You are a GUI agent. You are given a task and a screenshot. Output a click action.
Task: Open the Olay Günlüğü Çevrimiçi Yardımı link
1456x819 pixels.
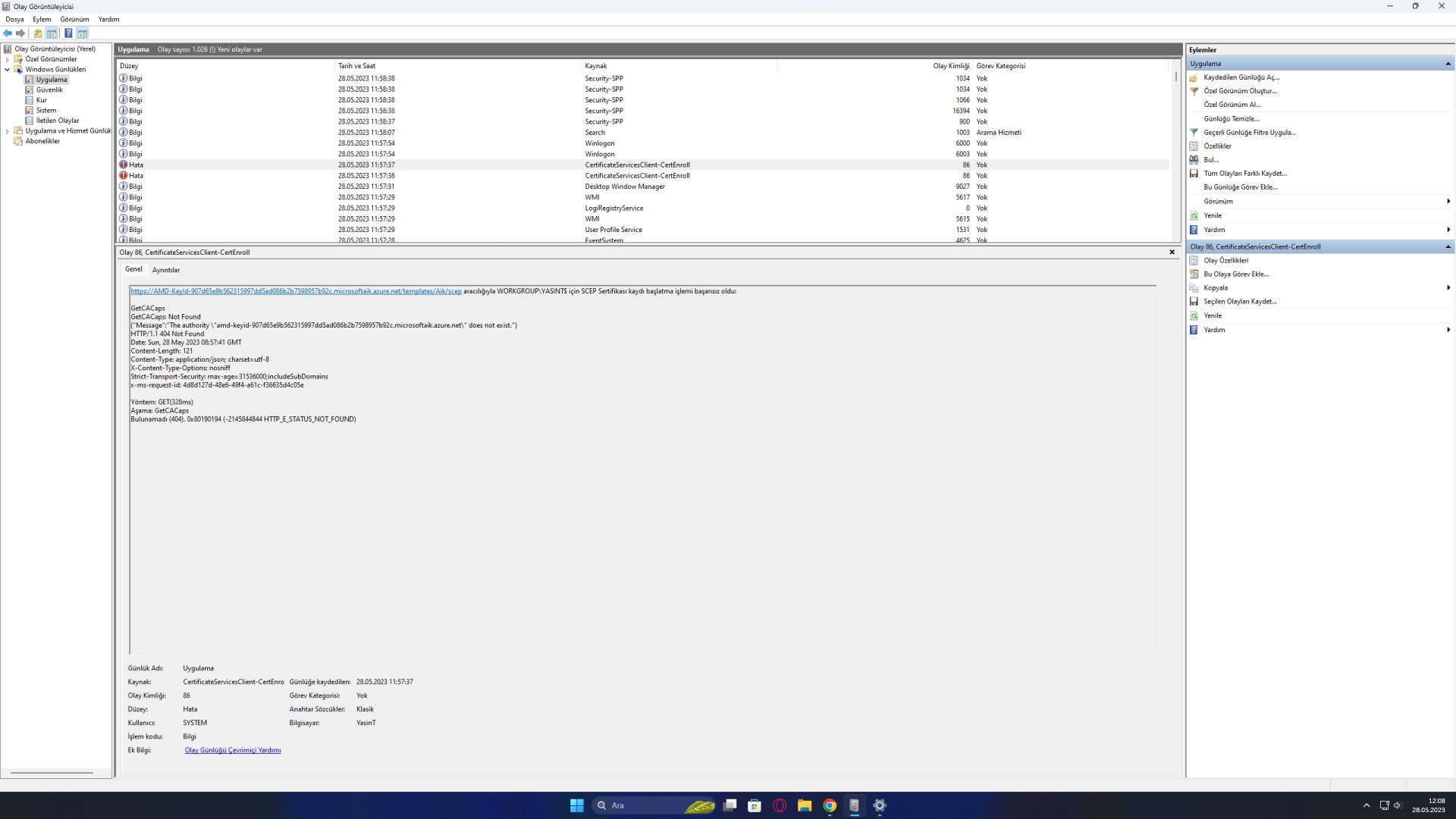coord(232,751)
